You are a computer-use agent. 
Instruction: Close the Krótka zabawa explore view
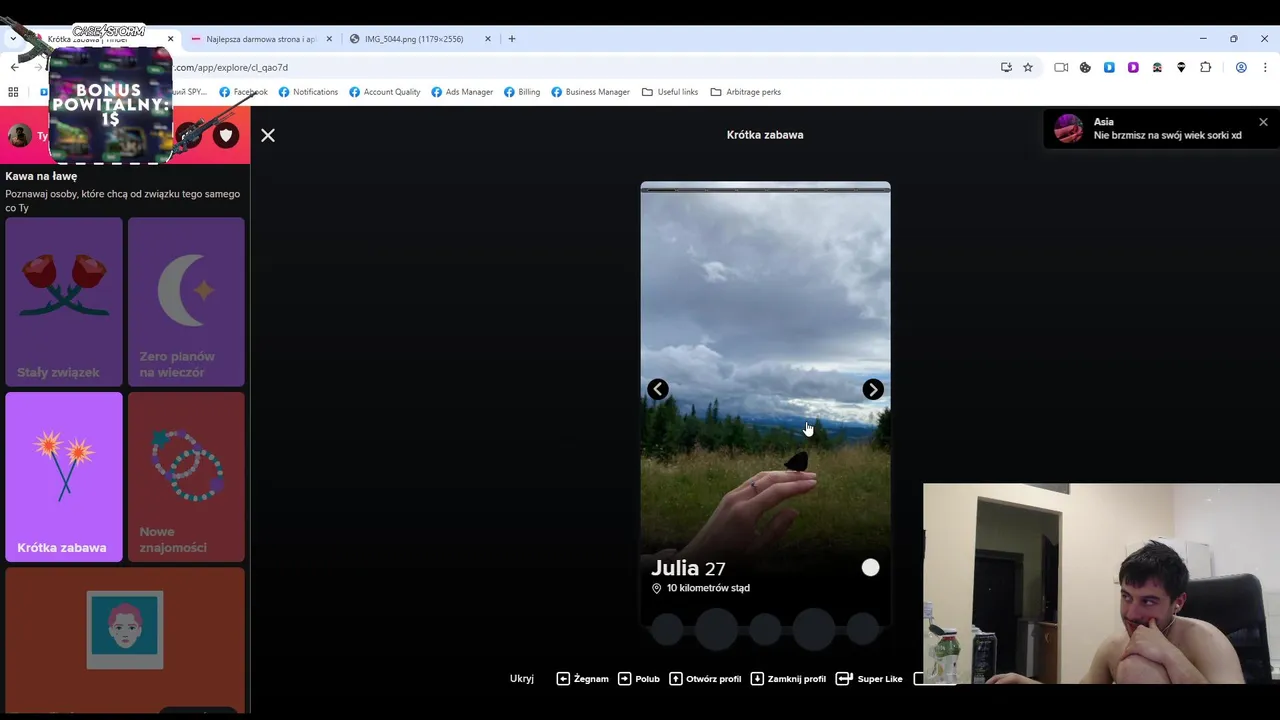(x=268, y=135)
